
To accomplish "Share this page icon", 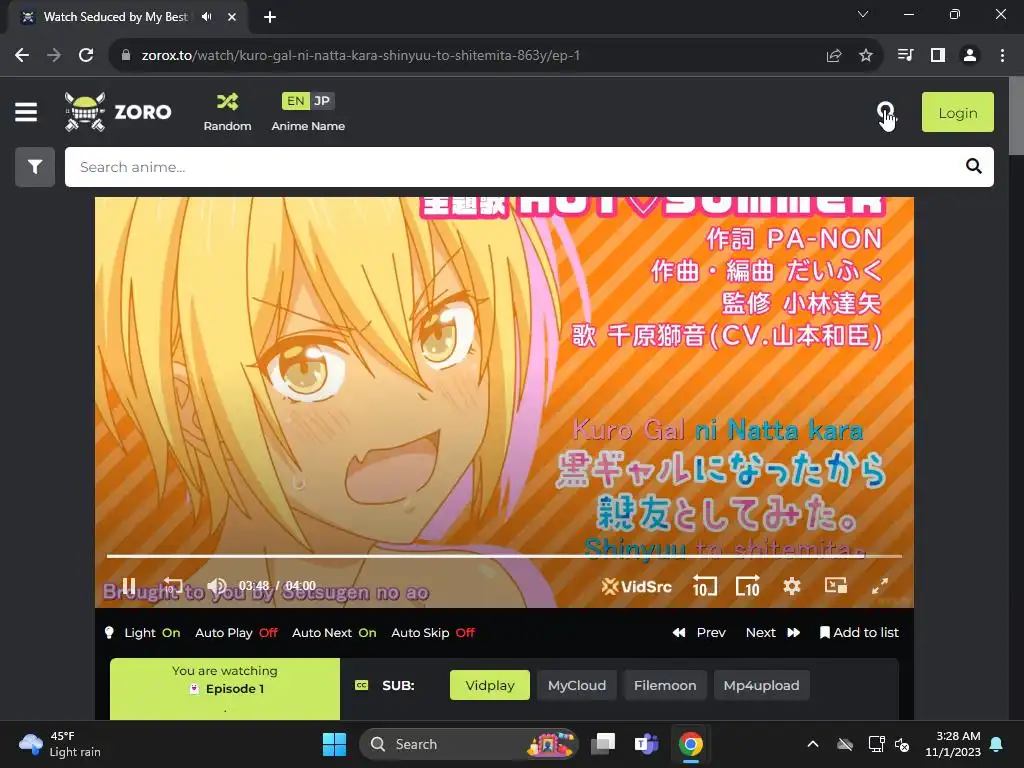I will pyautogui.click(x=834, y=56).
